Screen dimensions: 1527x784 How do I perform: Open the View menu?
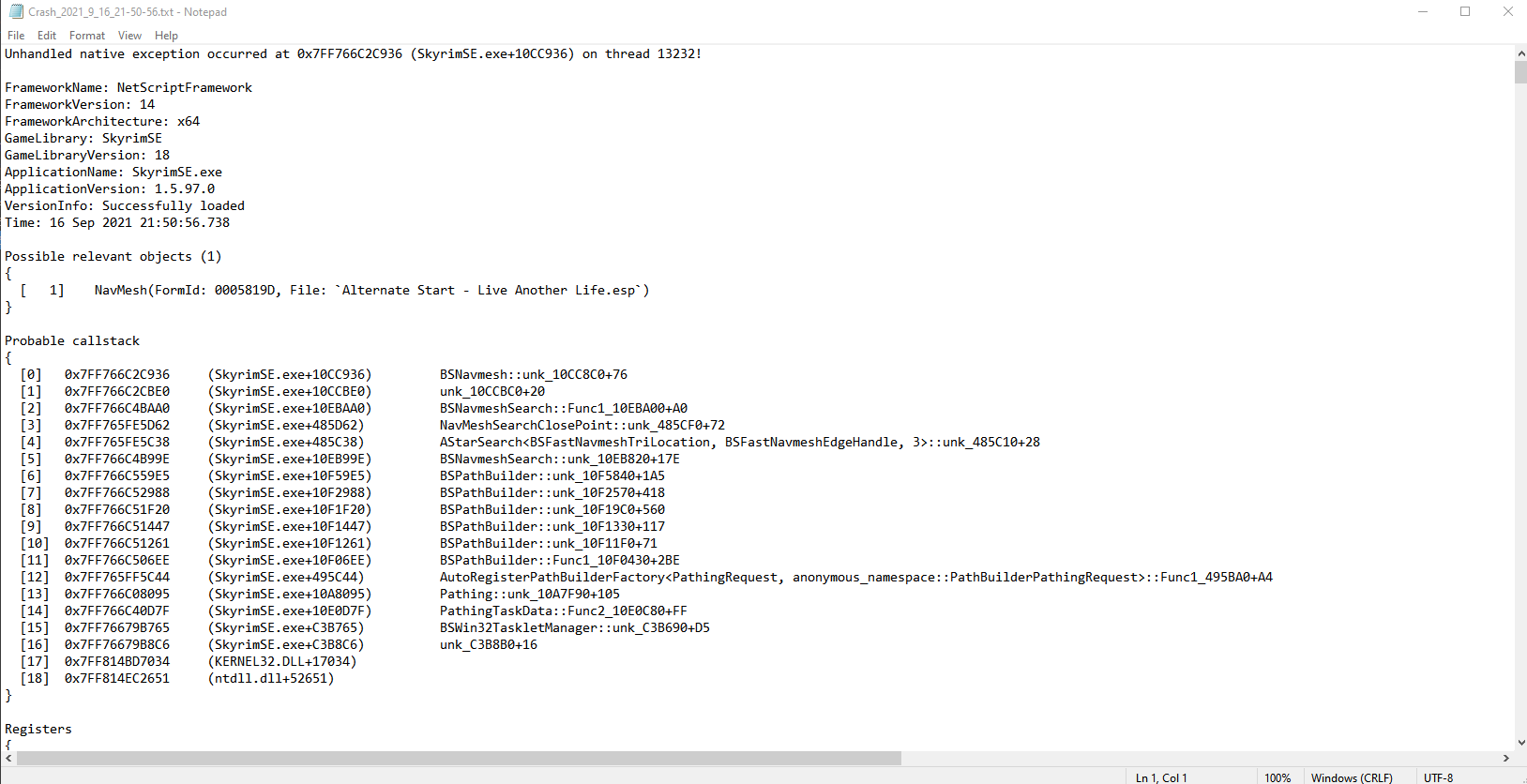click(x=129, y=36)
